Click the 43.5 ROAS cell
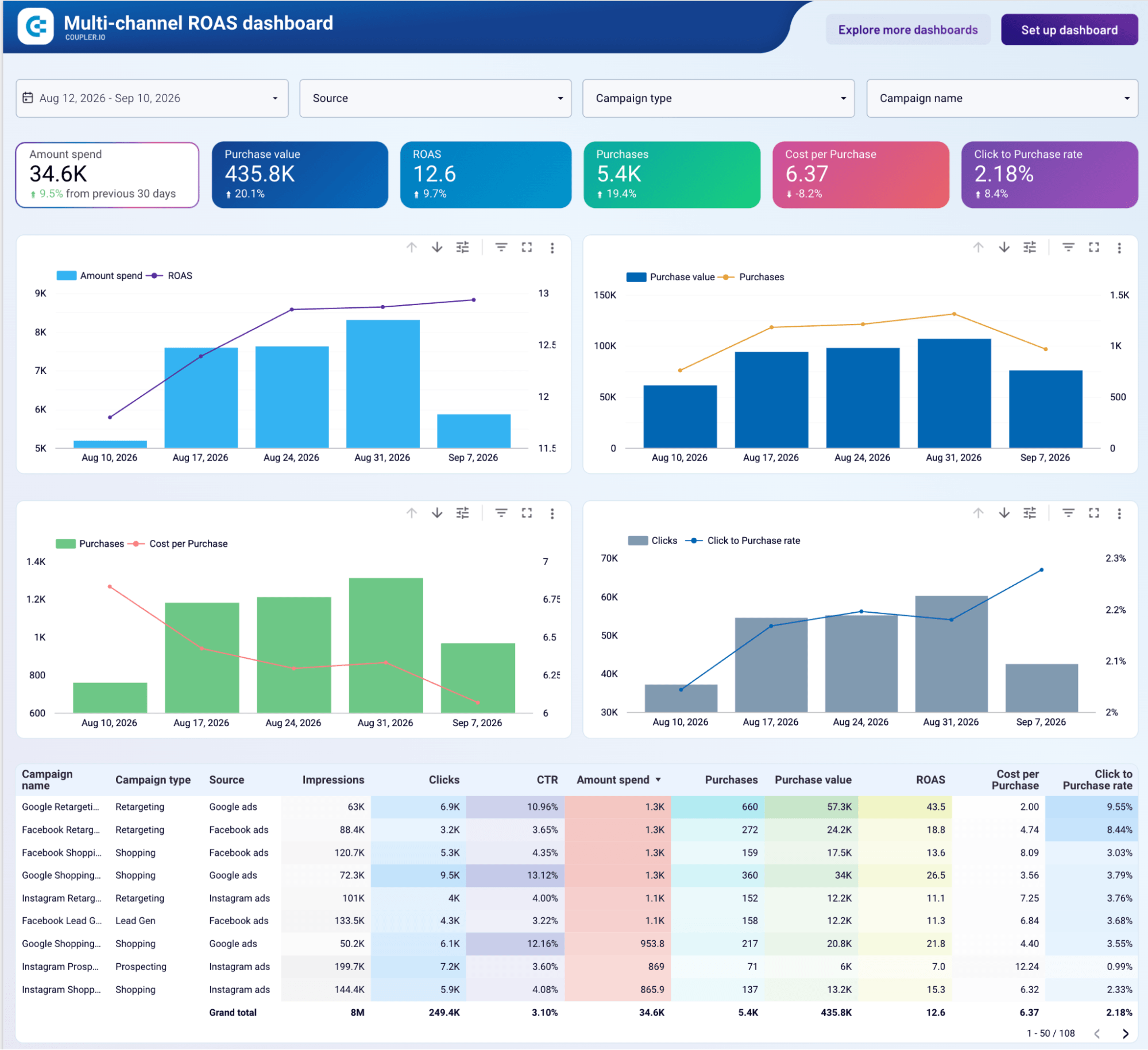Screen dimensions: 1148x1050 coord(905,806)
